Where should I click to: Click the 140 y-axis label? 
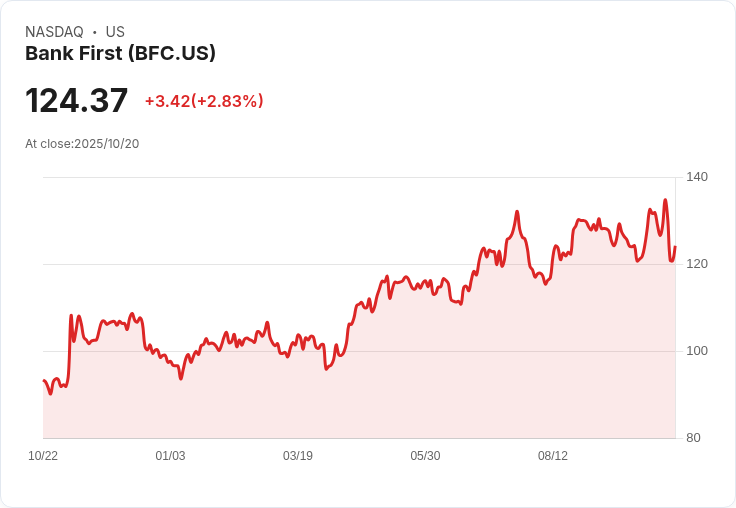[x=697, y=177]
